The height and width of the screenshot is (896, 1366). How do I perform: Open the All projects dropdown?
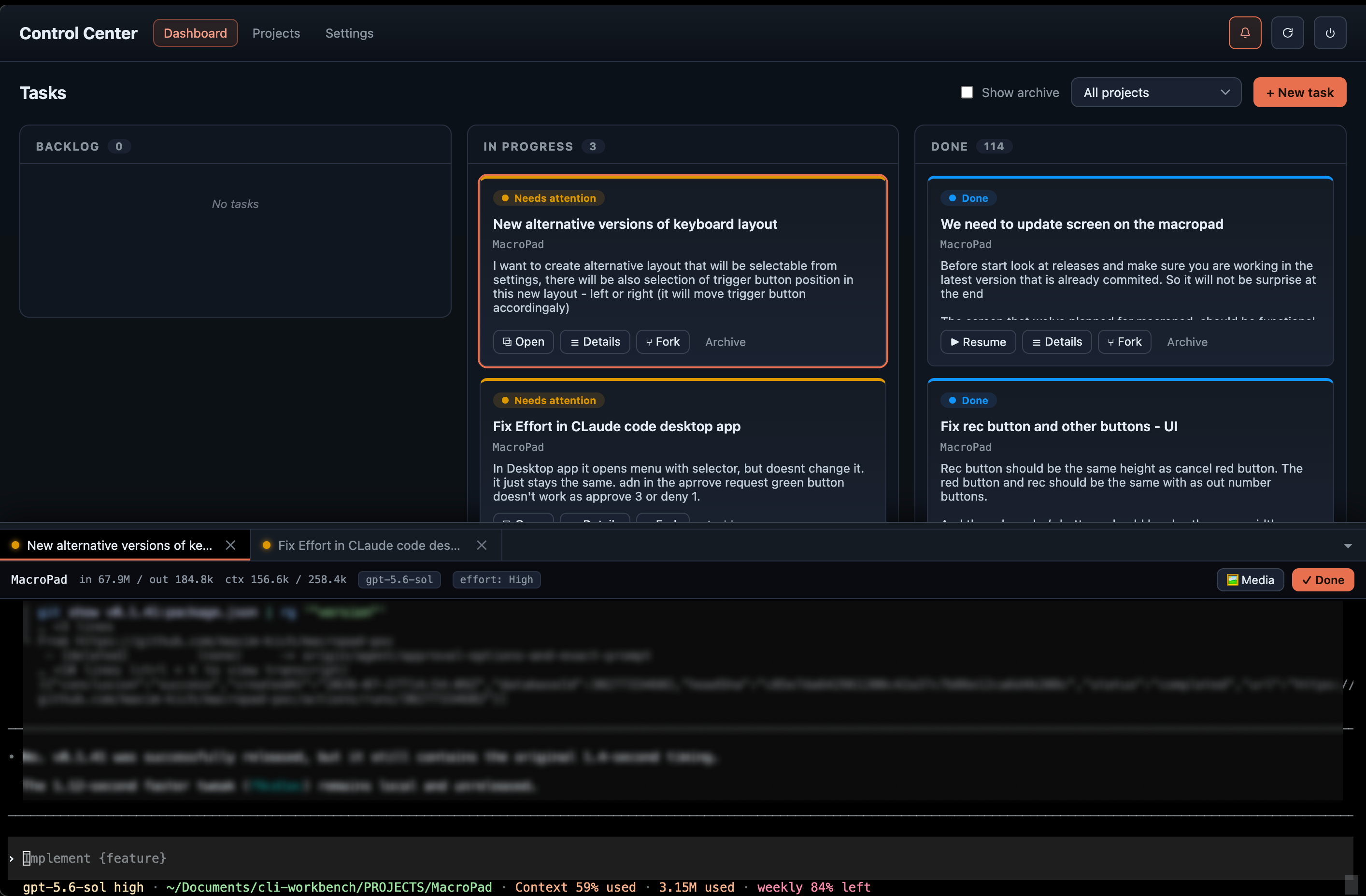[1156, 92]
